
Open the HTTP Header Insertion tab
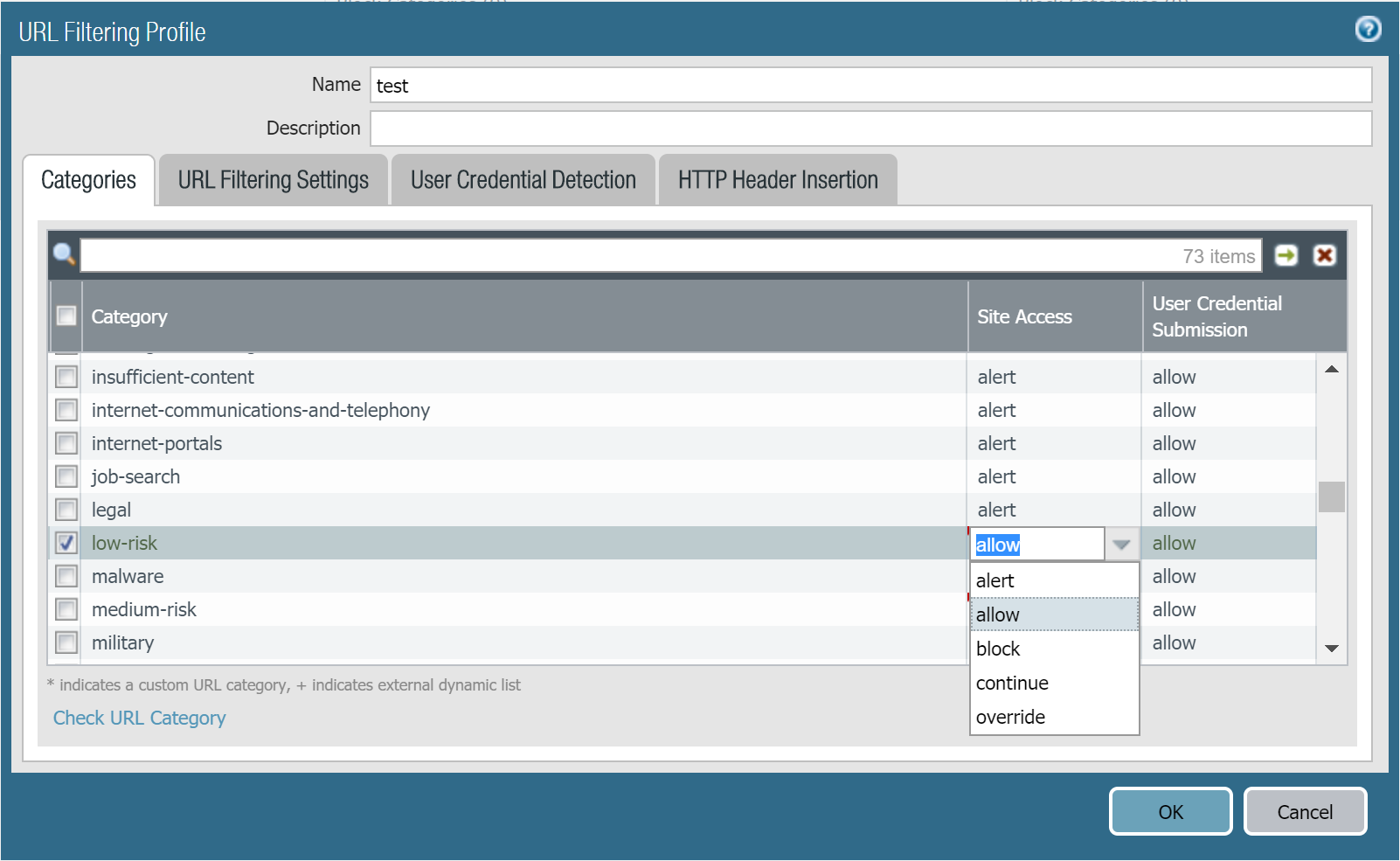point(777,180)
